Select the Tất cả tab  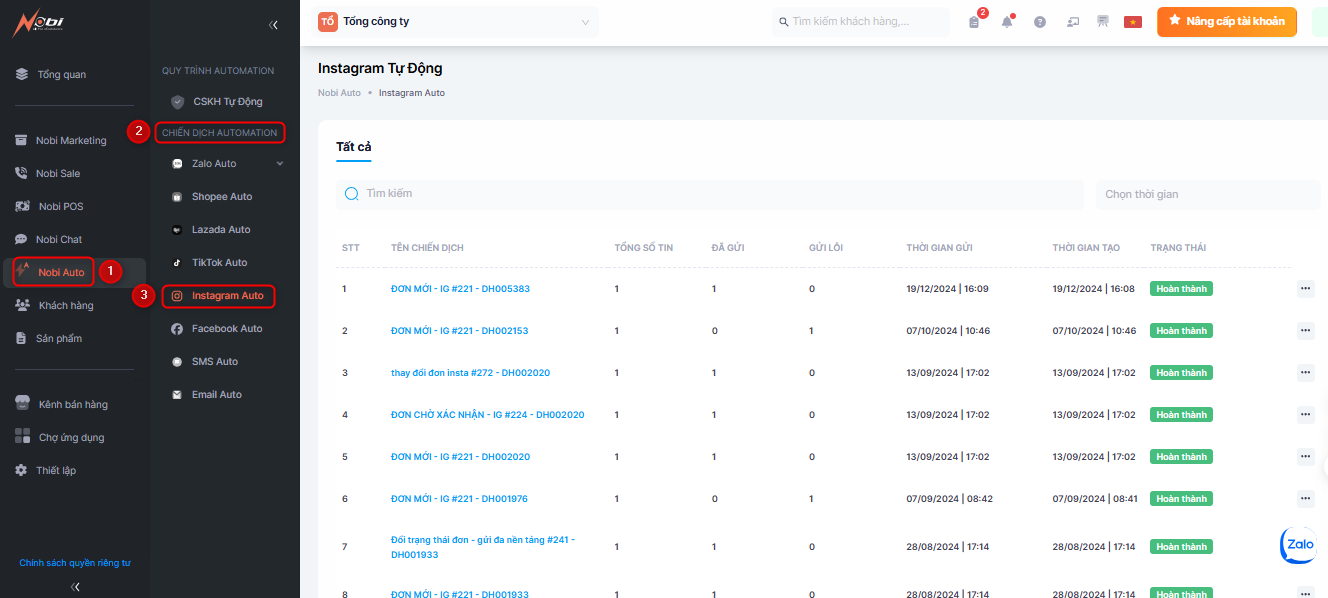(353, 147)
